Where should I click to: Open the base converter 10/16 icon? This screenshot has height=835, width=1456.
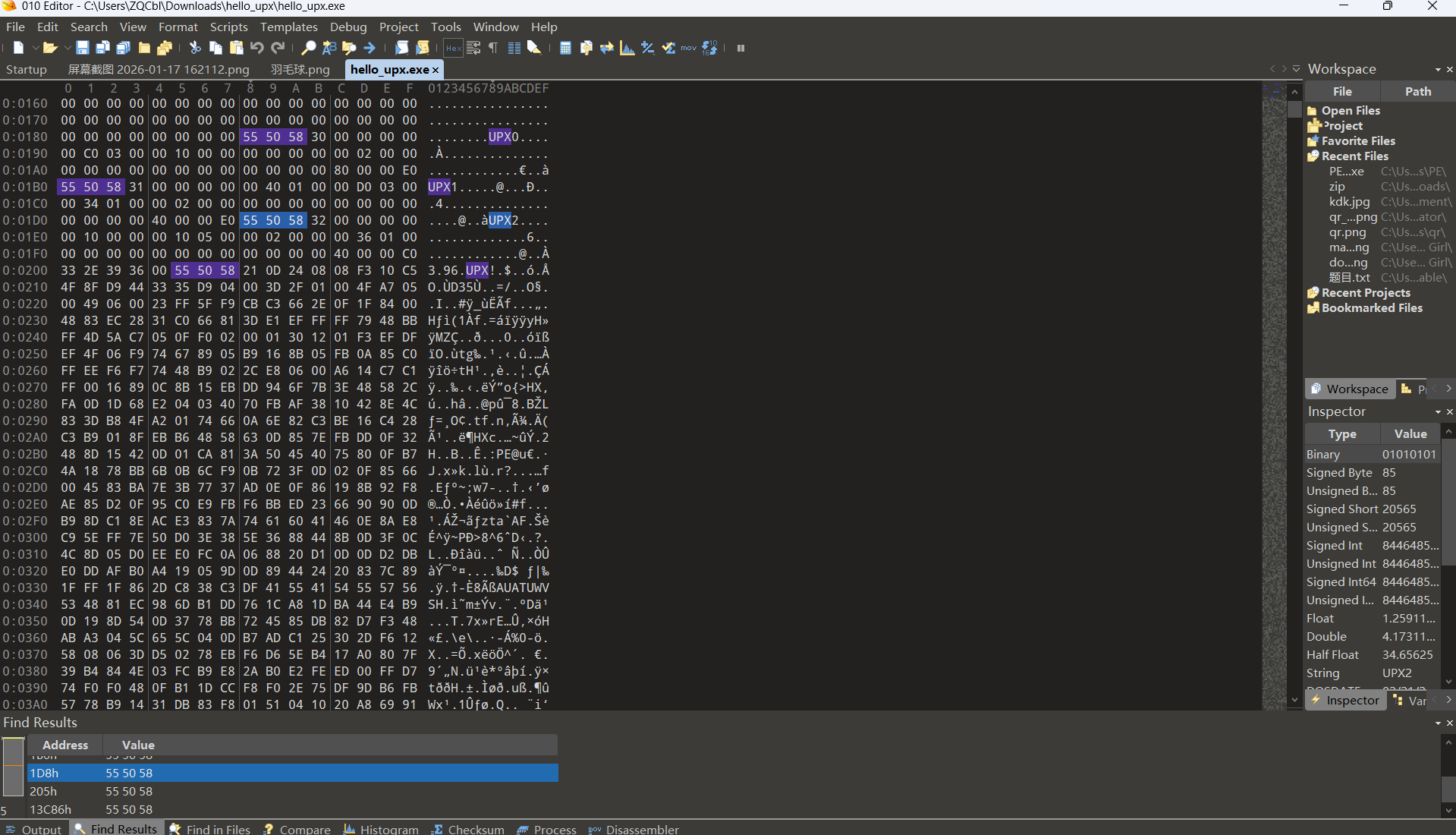[709, 48]
